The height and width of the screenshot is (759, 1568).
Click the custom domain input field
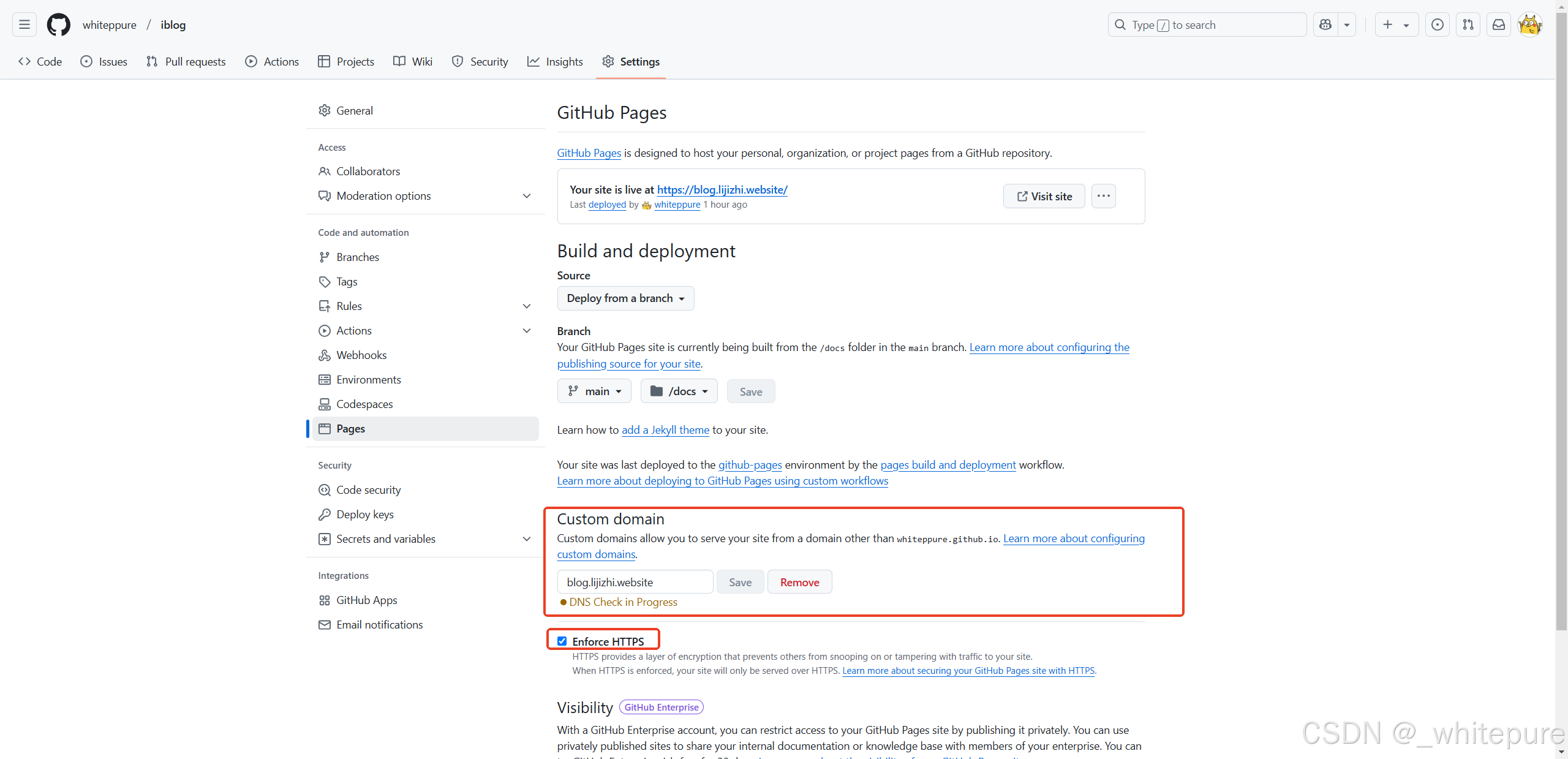pos(635,582)
